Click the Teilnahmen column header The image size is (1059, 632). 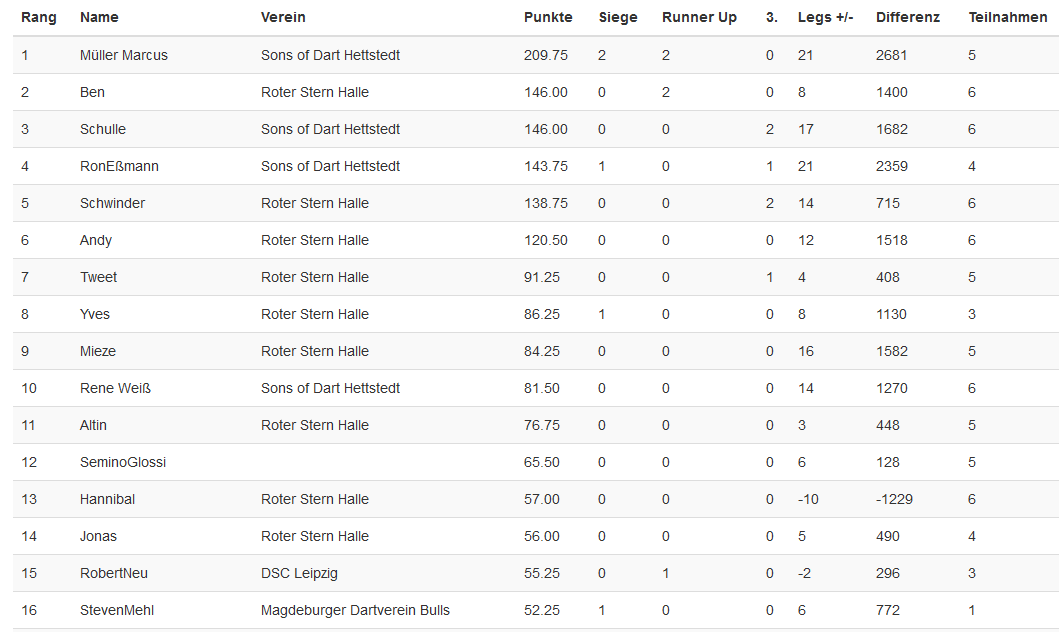[1008, 18]
